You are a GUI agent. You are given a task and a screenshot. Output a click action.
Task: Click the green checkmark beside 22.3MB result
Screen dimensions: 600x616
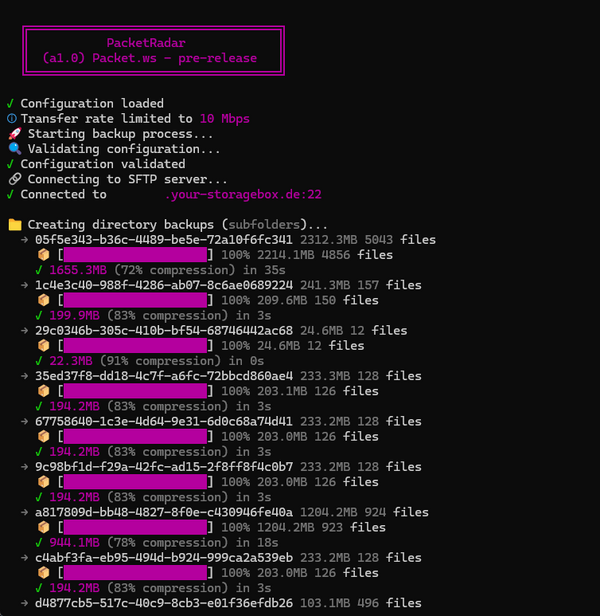click(39, 361)
